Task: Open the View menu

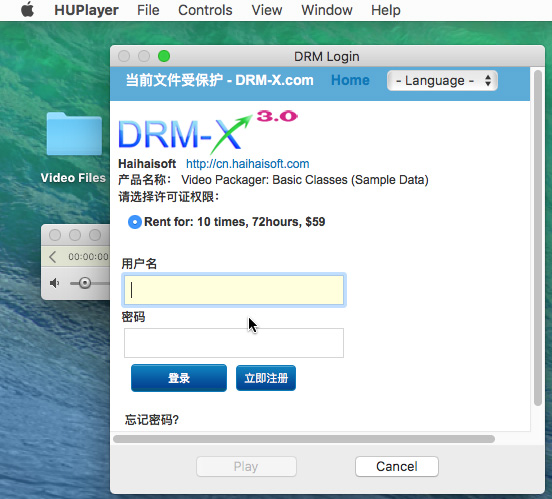Action: click(x=267, y=10)
